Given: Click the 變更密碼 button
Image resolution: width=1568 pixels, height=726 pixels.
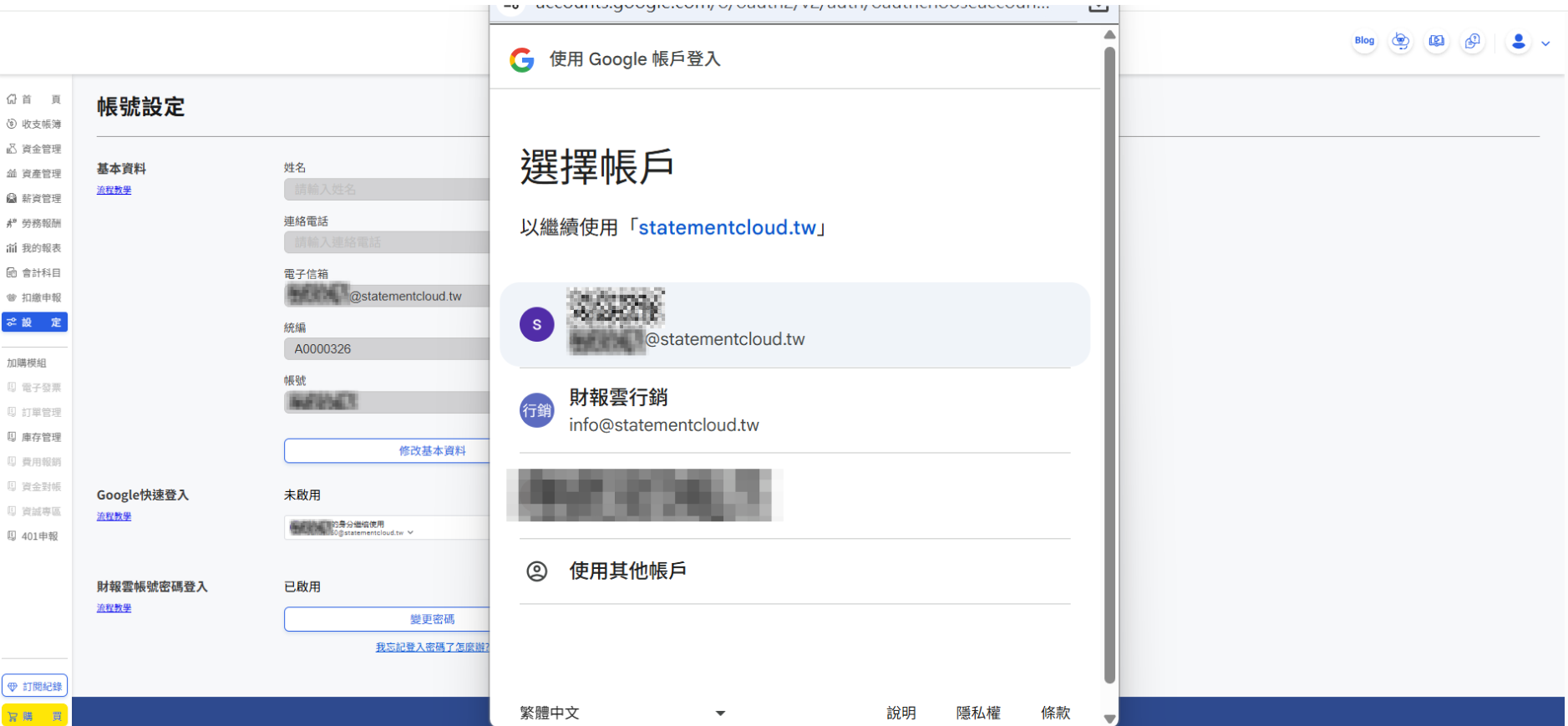Looking at the screenshot, I should coord(387,619).
